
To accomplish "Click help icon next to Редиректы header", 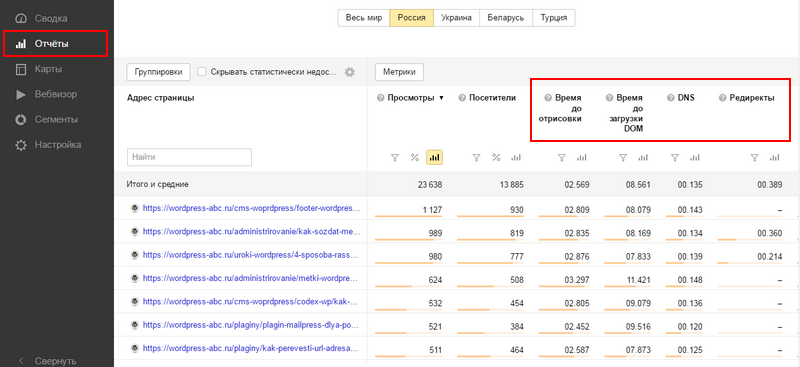I will click(x=722, y=98).
